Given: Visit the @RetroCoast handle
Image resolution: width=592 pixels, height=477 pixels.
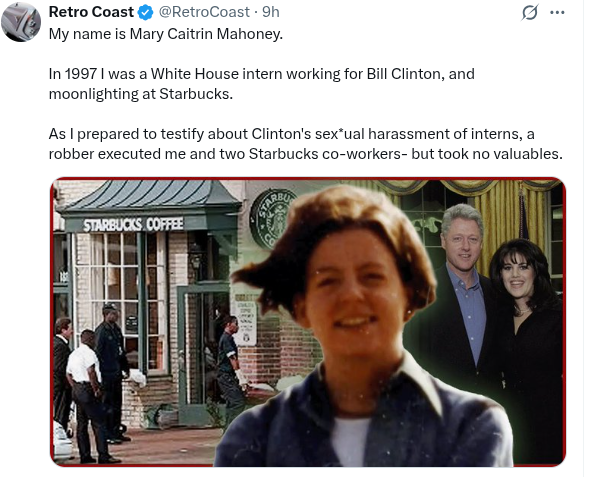Looking at the screenshot, I should click(204, 12).
